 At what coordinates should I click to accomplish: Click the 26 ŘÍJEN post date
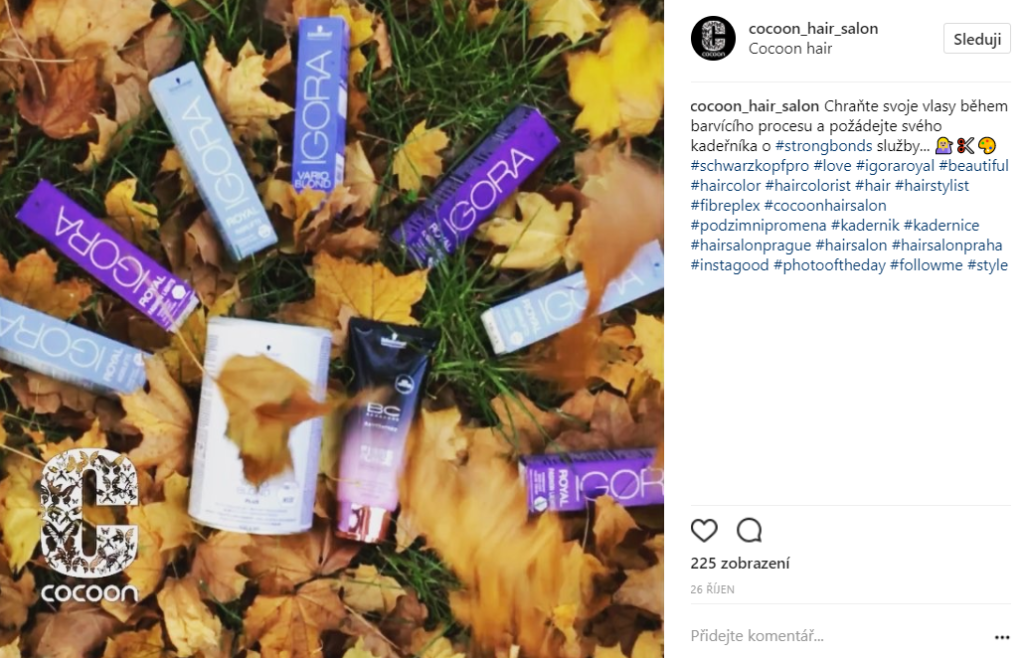click(x=712, y=589)
